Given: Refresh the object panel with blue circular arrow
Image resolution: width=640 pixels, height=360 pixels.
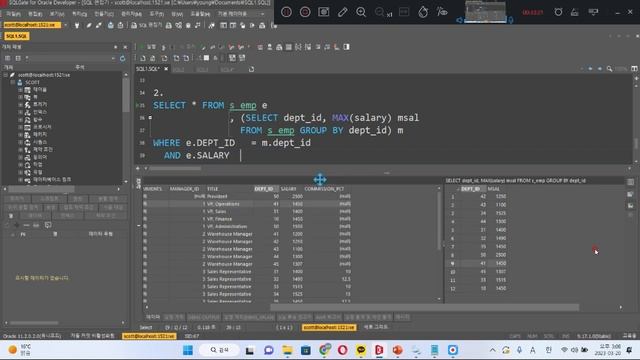Looking at the screenshot, I should (122, 58).
